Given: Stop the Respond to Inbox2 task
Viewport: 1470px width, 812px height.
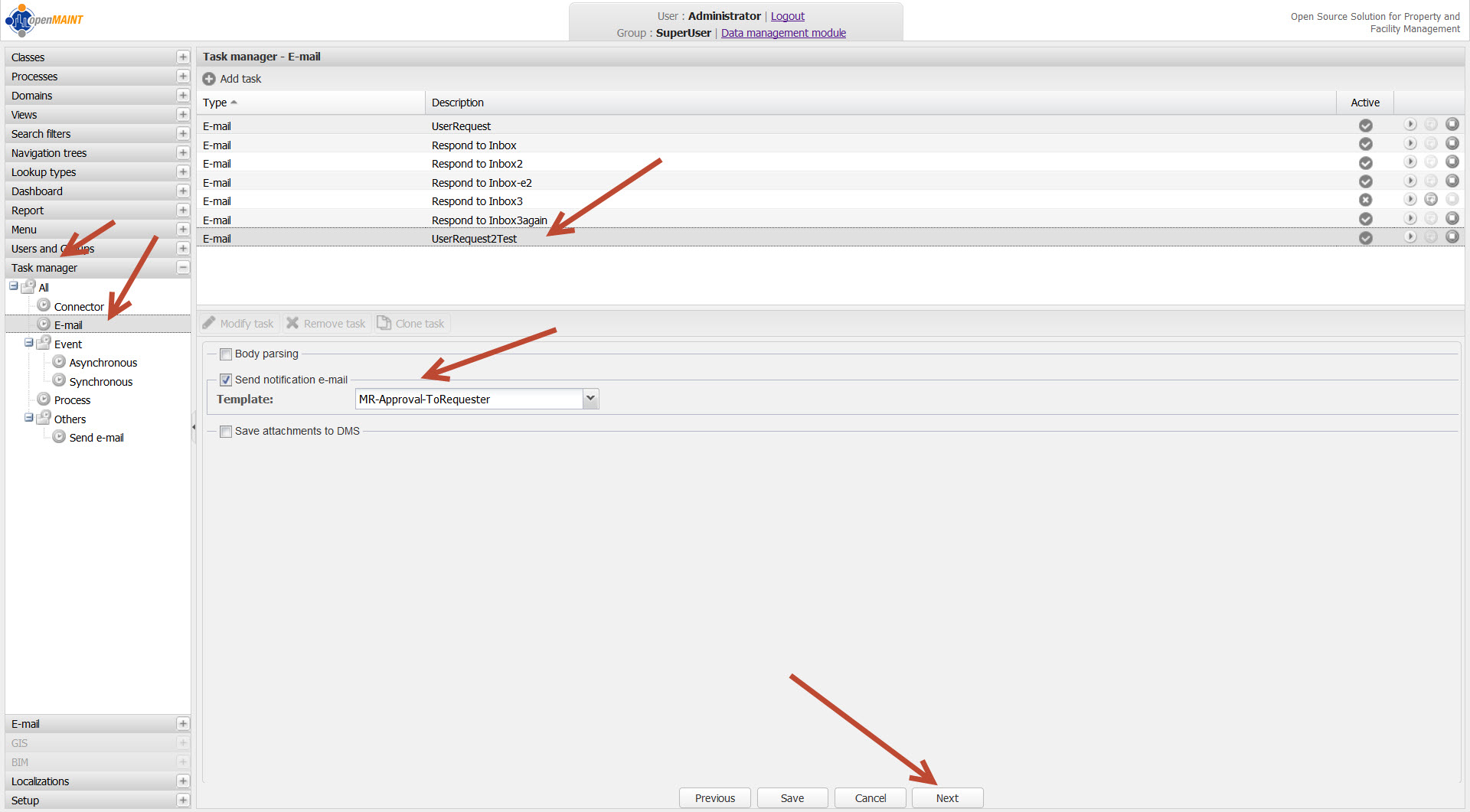Looking at the screenshot, I should [x=1452, y=162].
